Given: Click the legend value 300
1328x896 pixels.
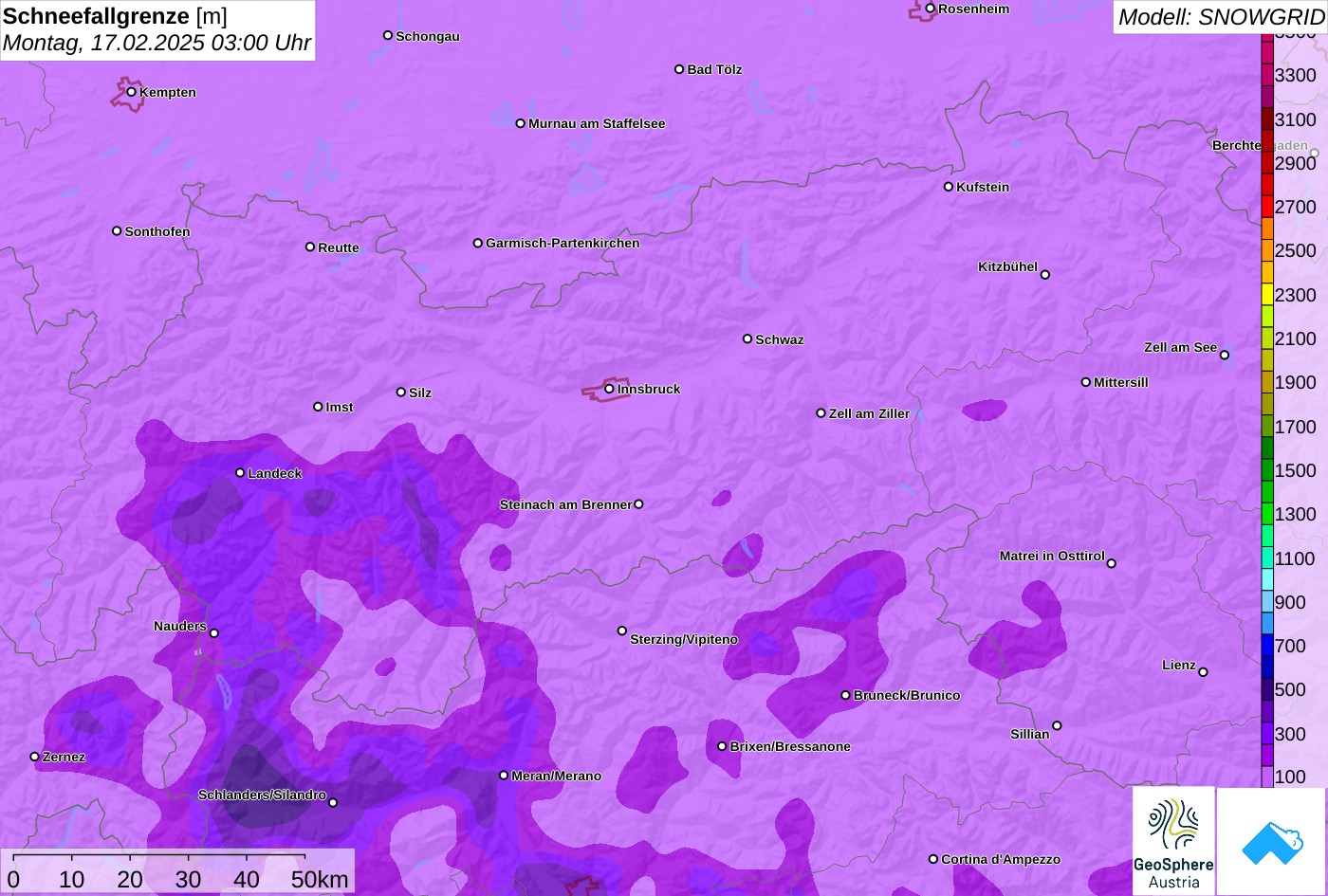Looking at the screenshot, I should click(1290, 734).
